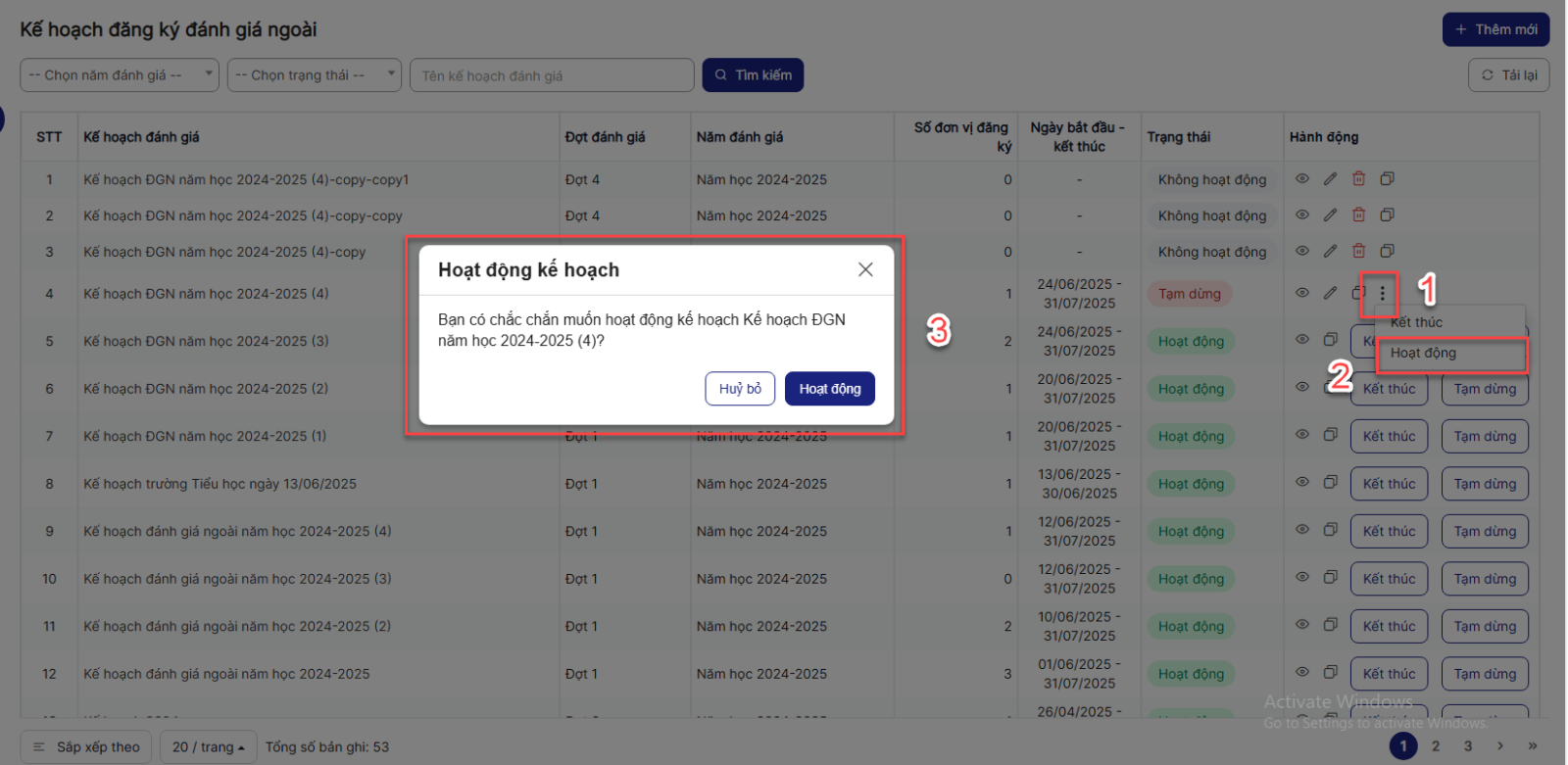Image resolution: width=1568 pixels, height=765 pixels.
Task: Click the eye view icon in row 9
Action: pyautogui.click(x=1302, y=530)
